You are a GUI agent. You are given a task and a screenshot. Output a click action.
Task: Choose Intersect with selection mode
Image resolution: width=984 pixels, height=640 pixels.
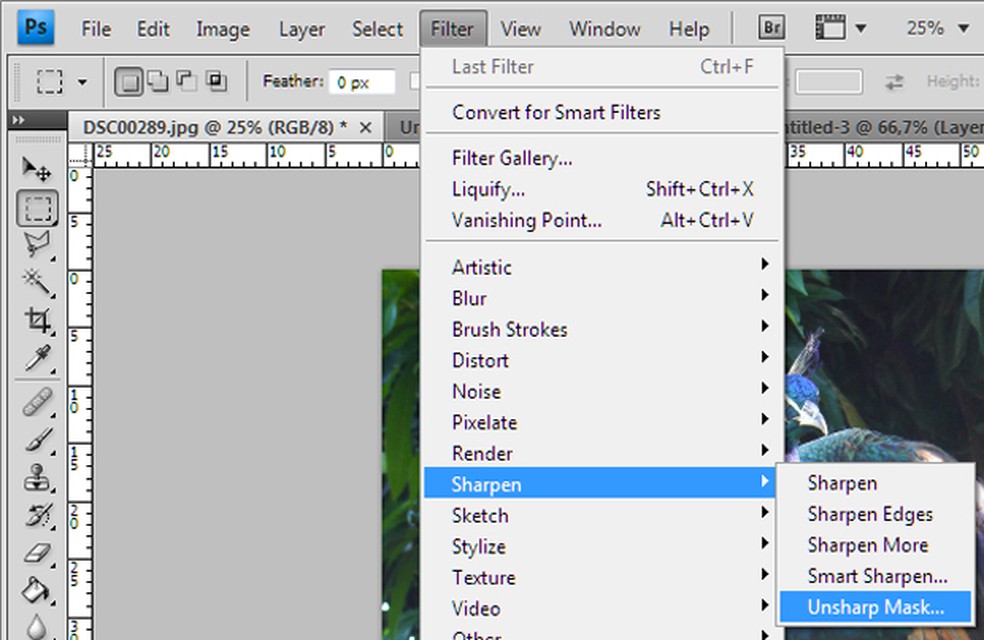coord(216,81)
